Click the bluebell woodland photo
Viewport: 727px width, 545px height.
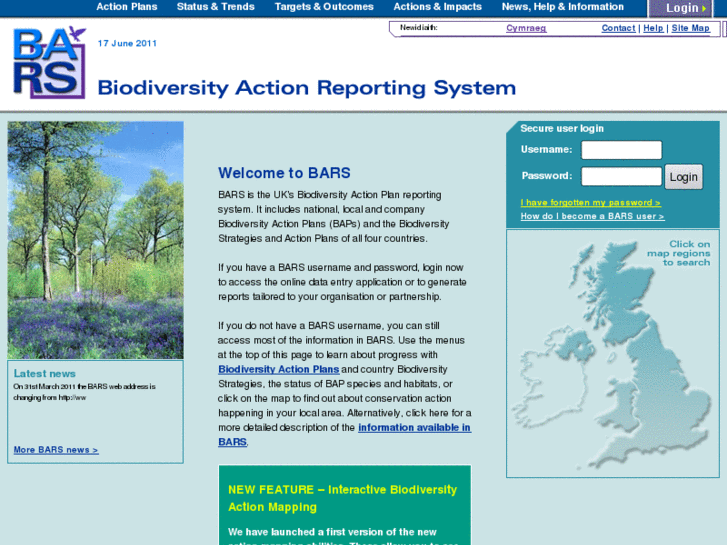[96, 240]
